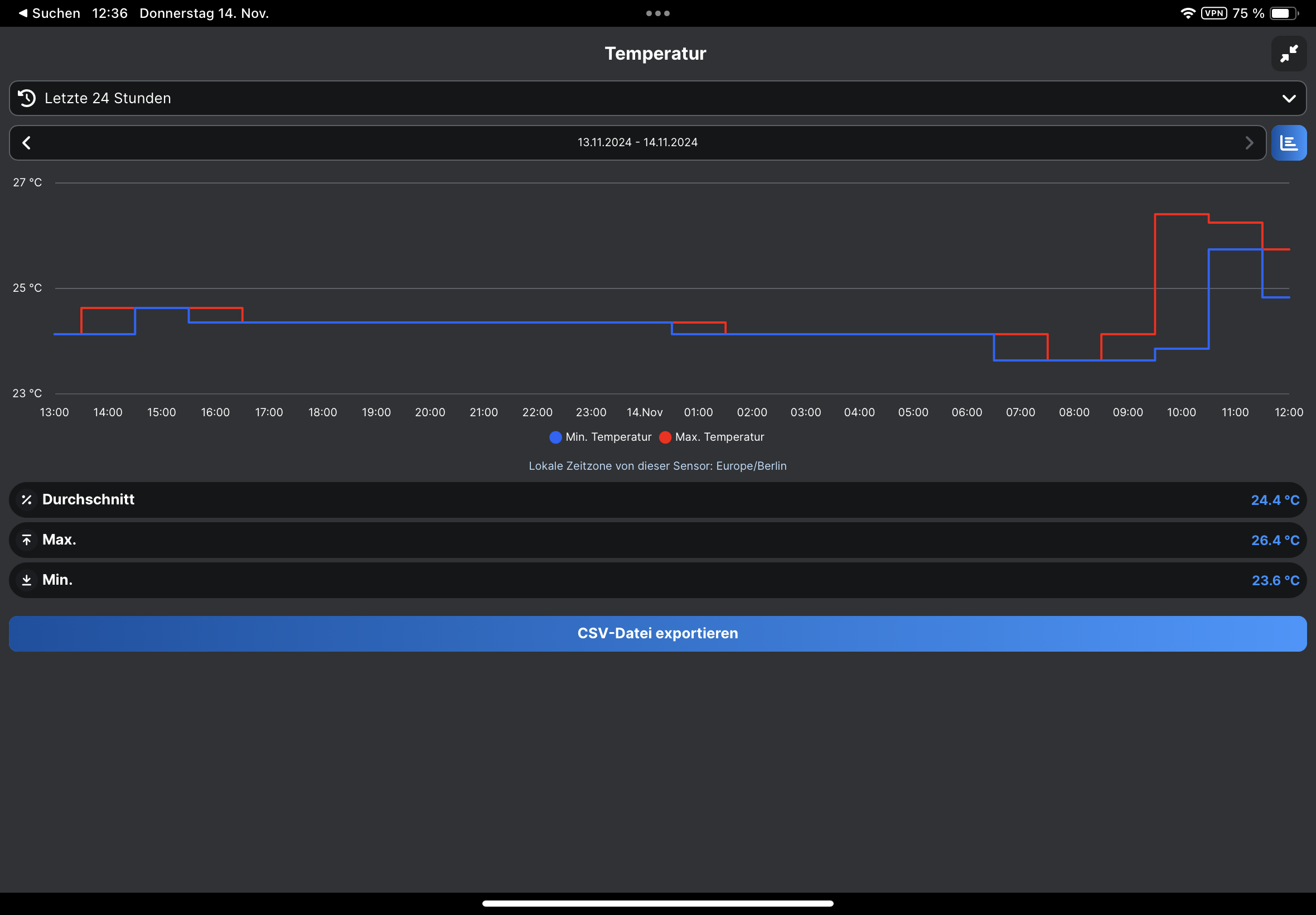
Task: Expand time range using chevron arrow
Action: (x=1289, y=99)
